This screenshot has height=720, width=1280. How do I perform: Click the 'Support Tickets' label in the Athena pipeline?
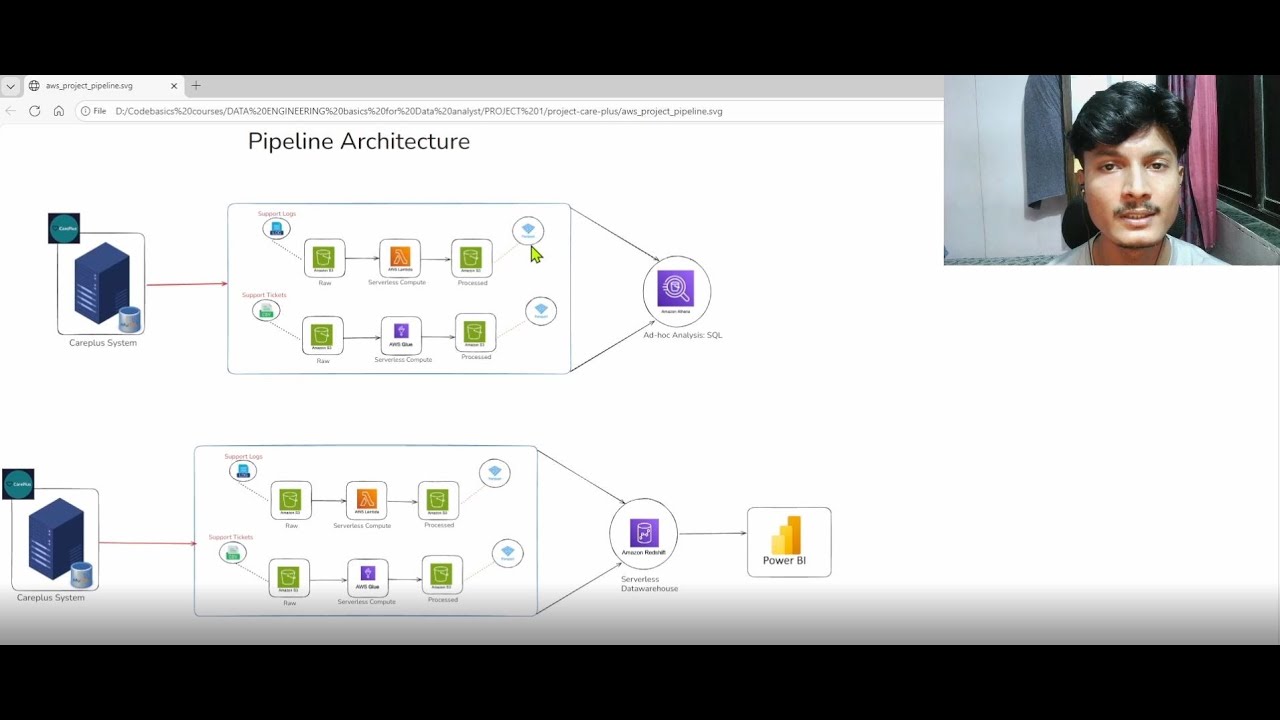click(x=262, y=295)
